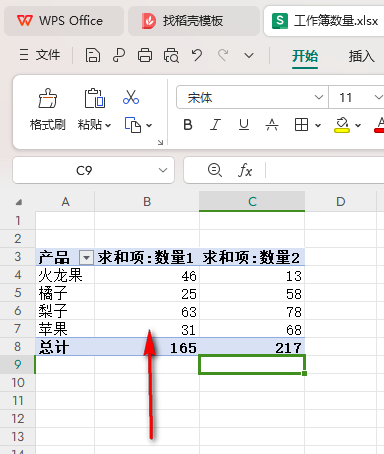Click cell with value 31
Screen dimensions: 384x454
pyautogui.click(x=147, y=329)
